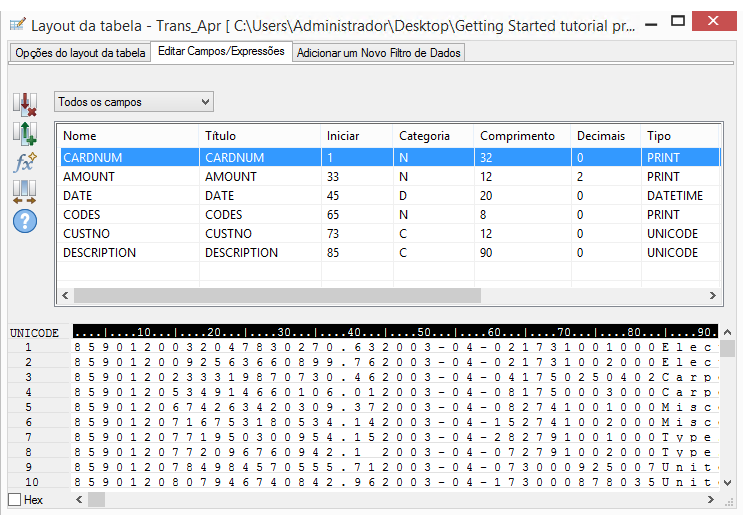Open help with the question mark icon

pyautogui.click(x=24, y=220)
